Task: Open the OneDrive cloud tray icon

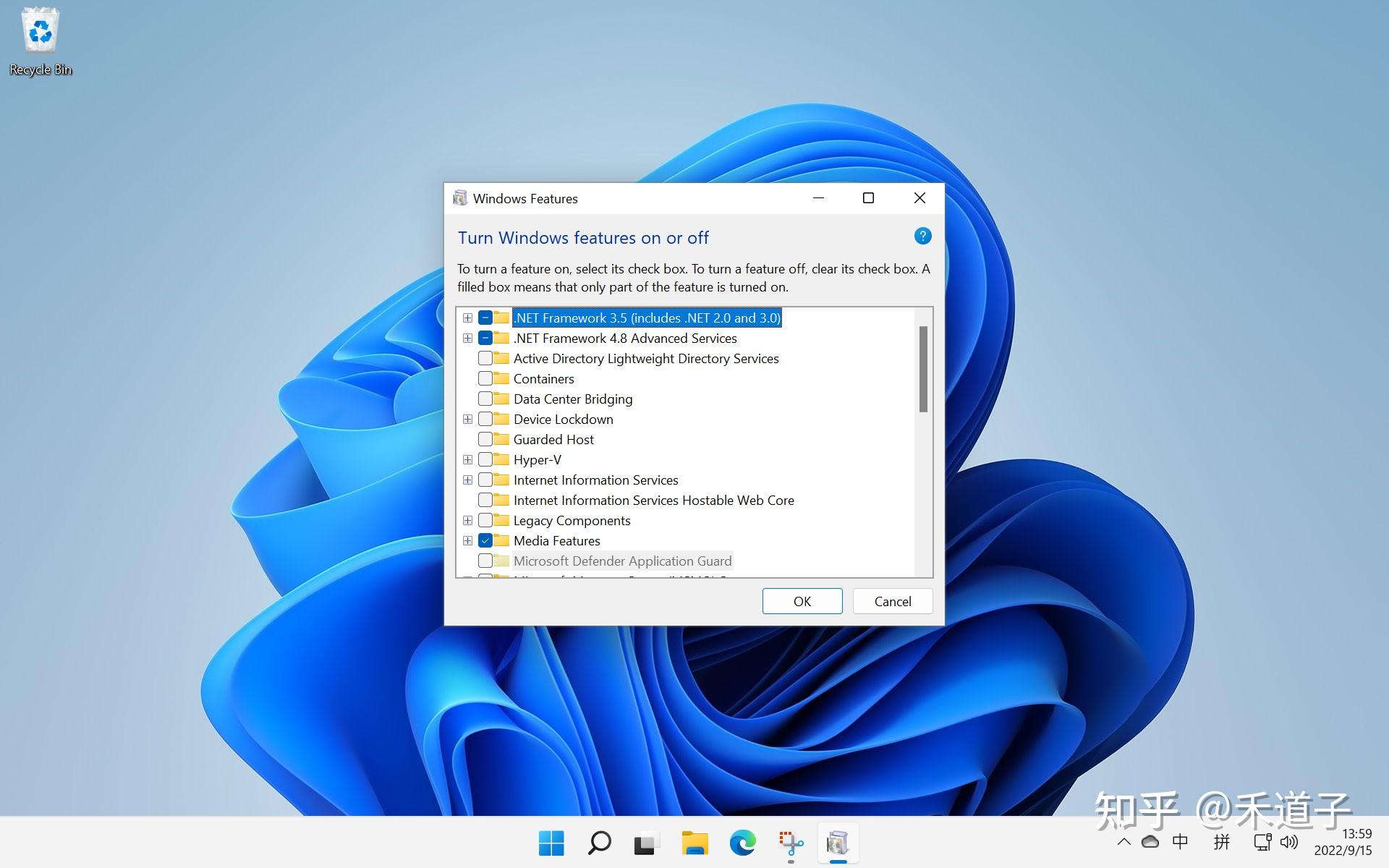Action: click(x=1150, y=842)
